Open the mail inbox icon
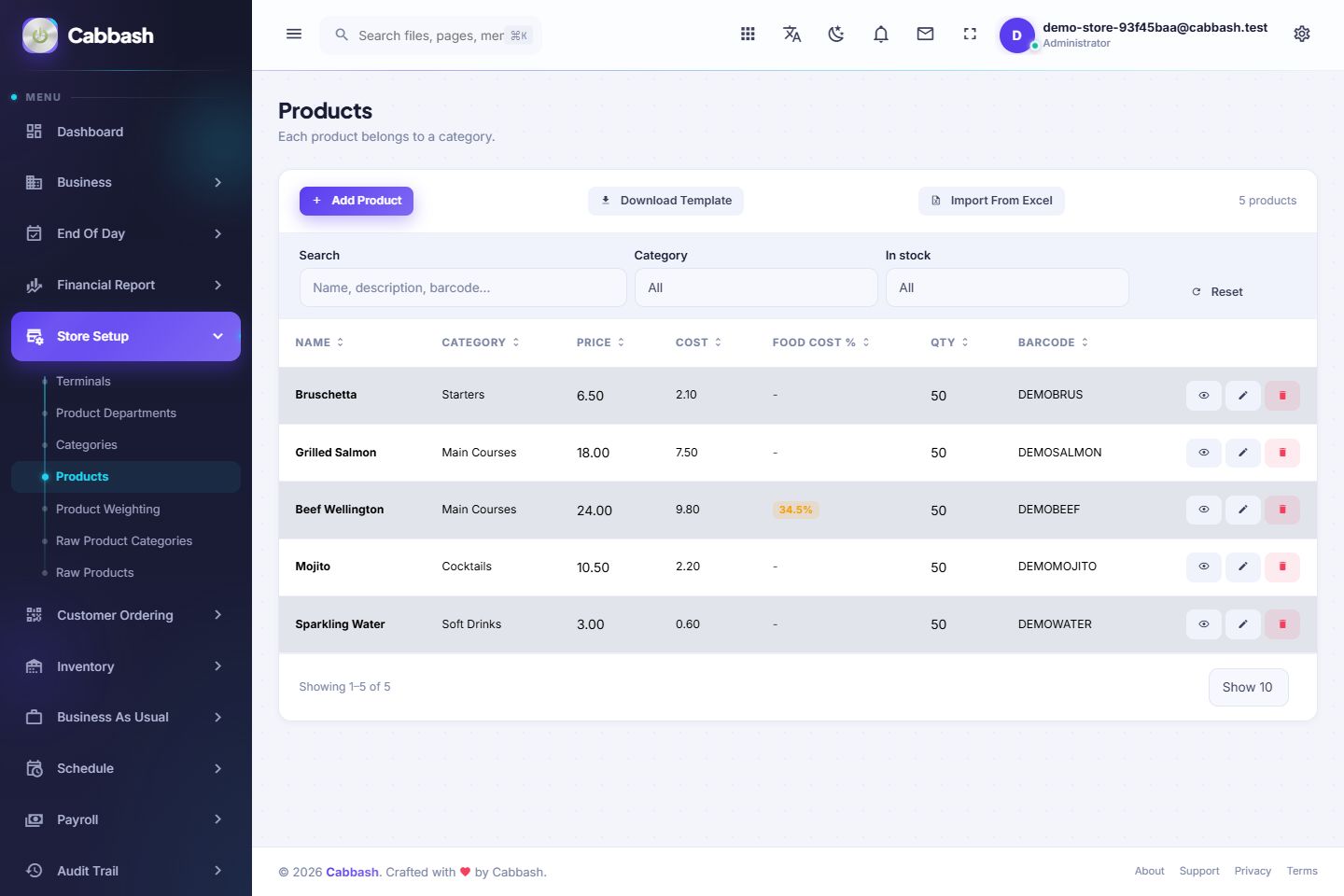1344x896 pixels. [x=926, y=35]
